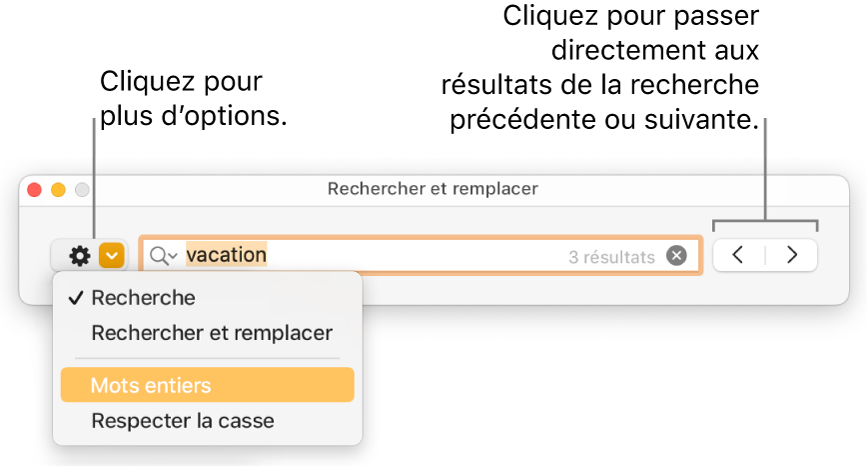Click the "Cliquez pour plus d'options" callout text
867x466 pixels.
(x=194, y=99)
